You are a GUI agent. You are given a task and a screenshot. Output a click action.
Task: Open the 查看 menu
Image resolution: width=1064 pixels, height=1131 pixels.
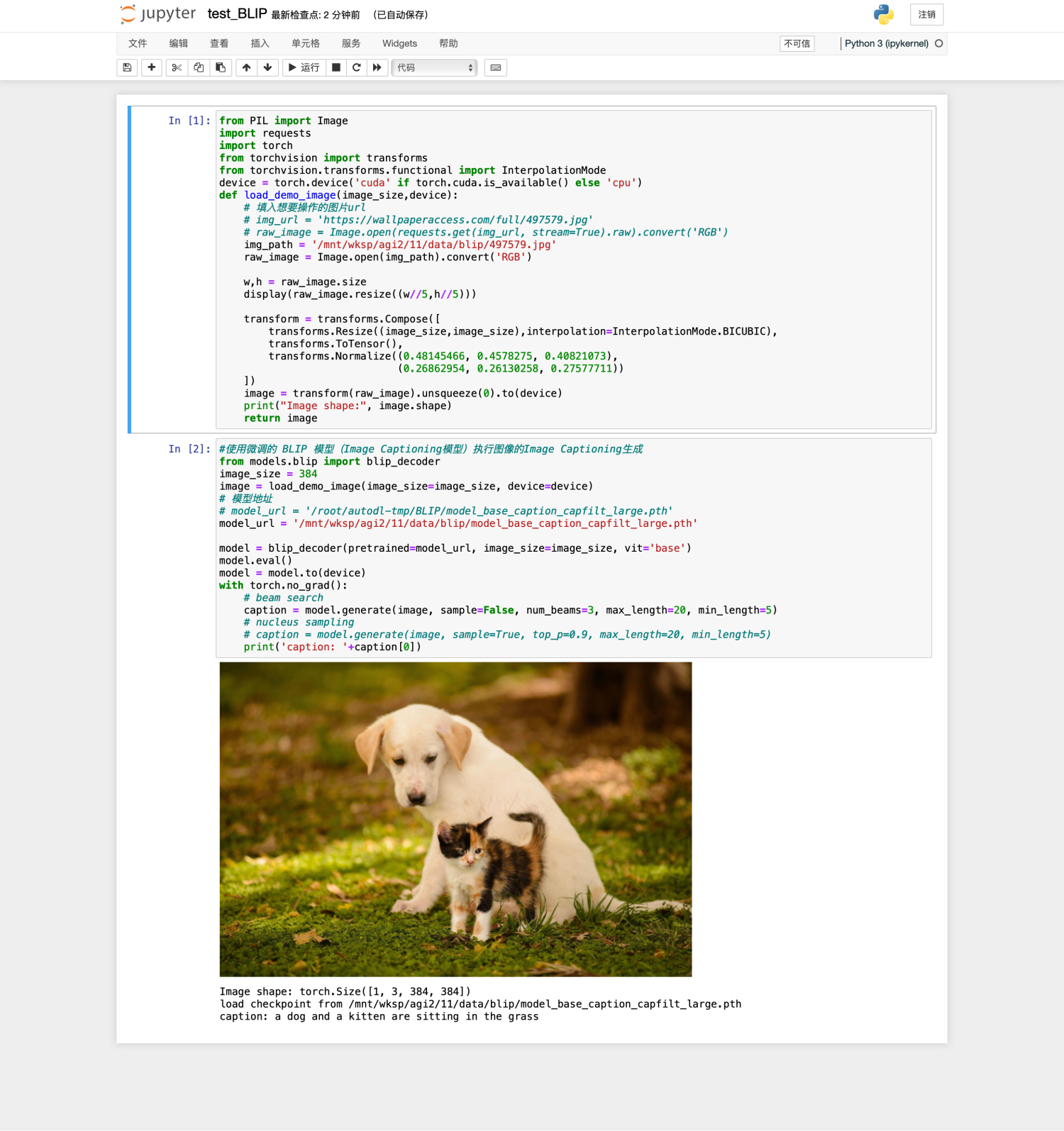[x=219, y=43]
